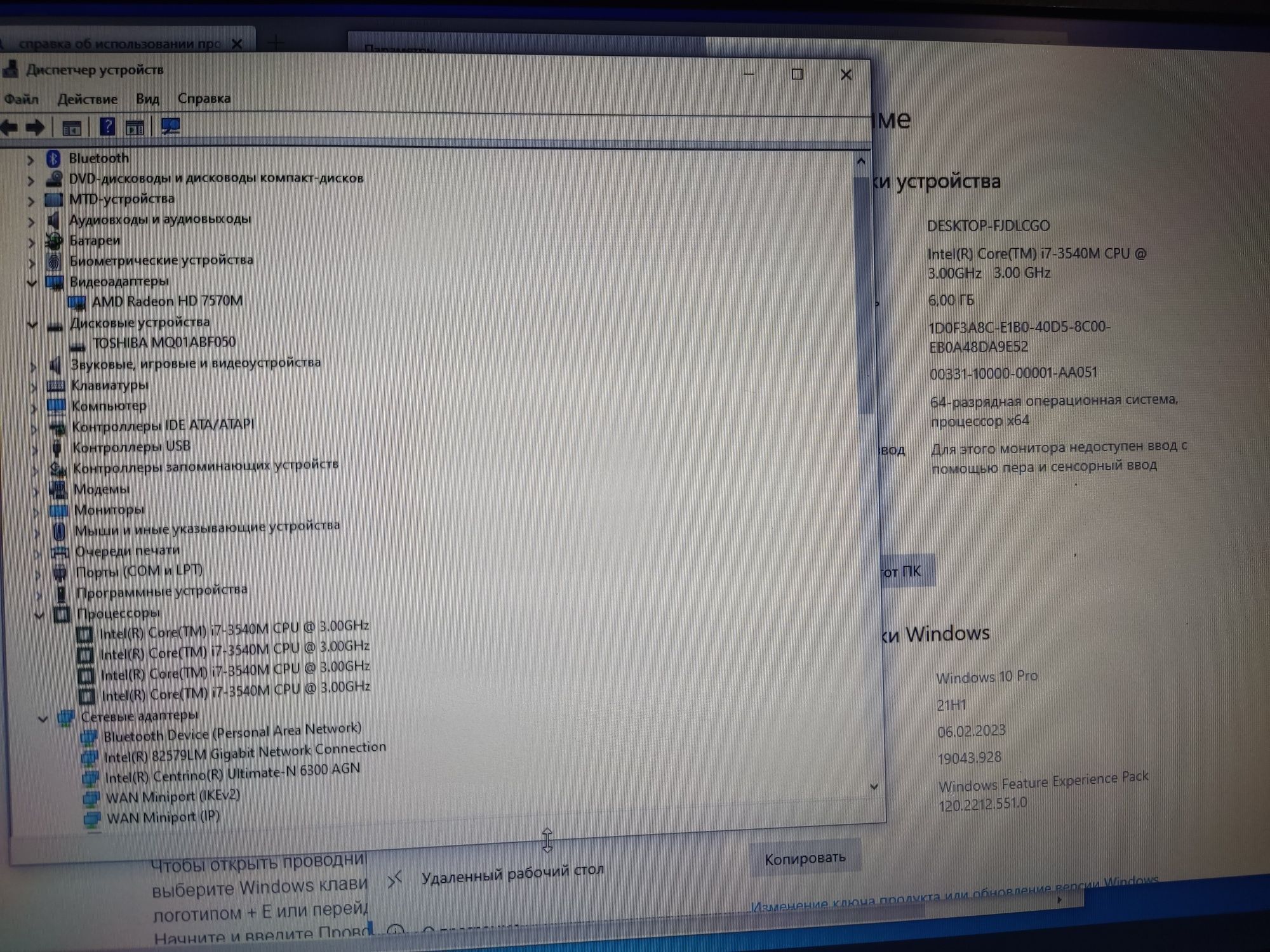Click the Копировать button in Settings window
The width and height of the screenshot is (1270, 952).
[805, 859]
